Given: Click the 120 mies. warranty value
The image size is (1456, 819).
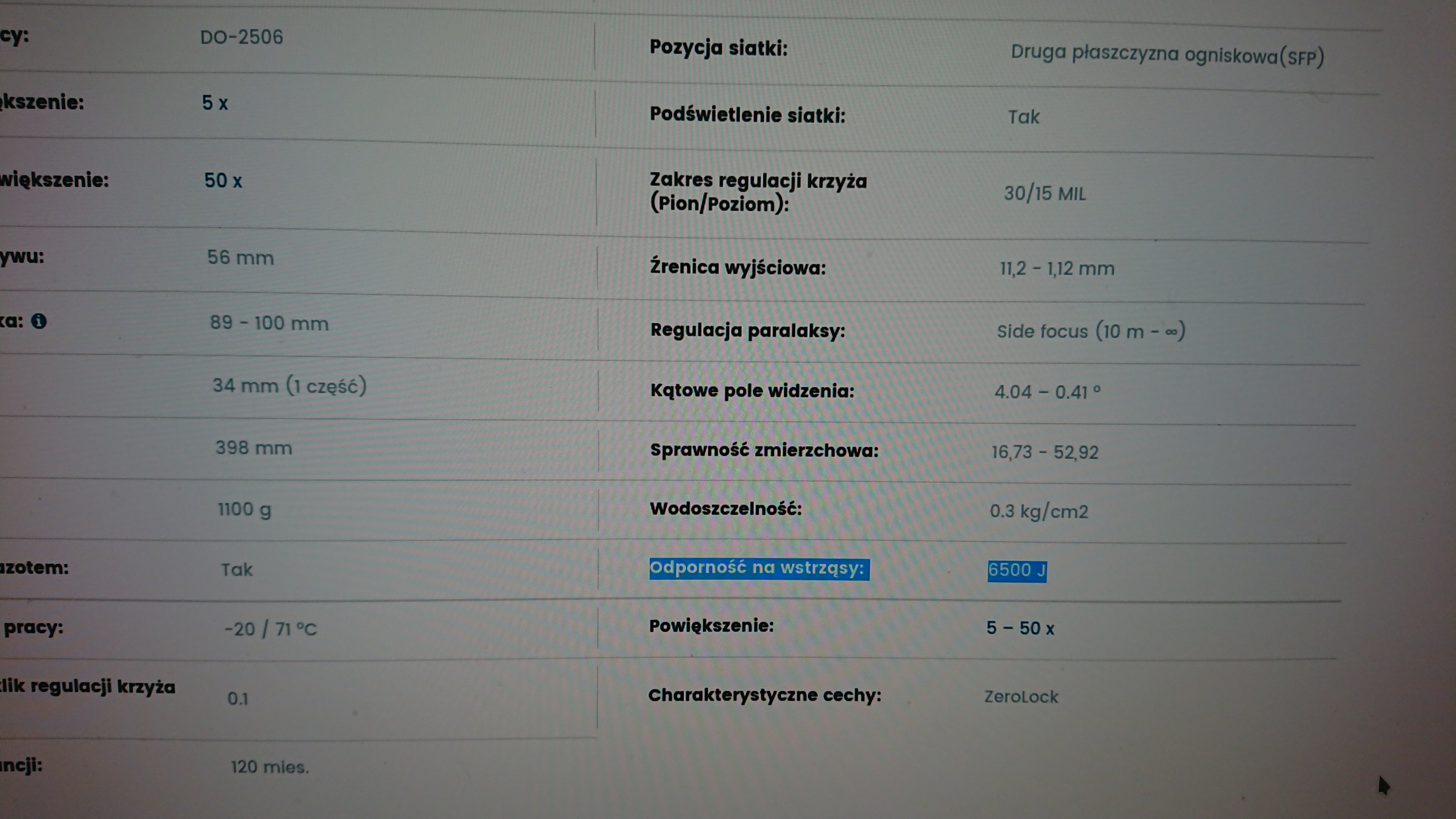Looking at the screenshot, I should (x=270, y=767).
